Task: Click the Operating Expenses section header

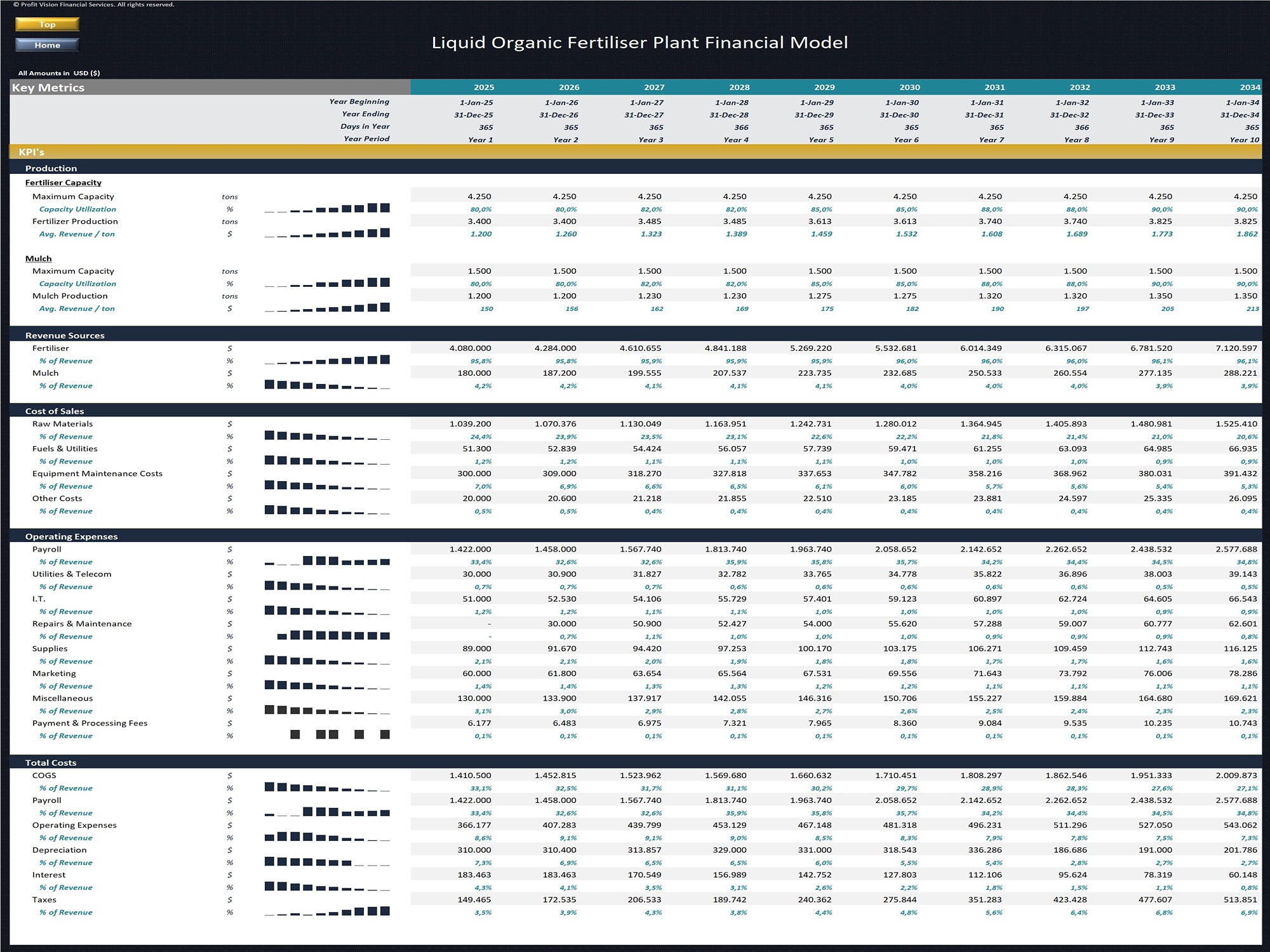Action: [x=71, y=537]
